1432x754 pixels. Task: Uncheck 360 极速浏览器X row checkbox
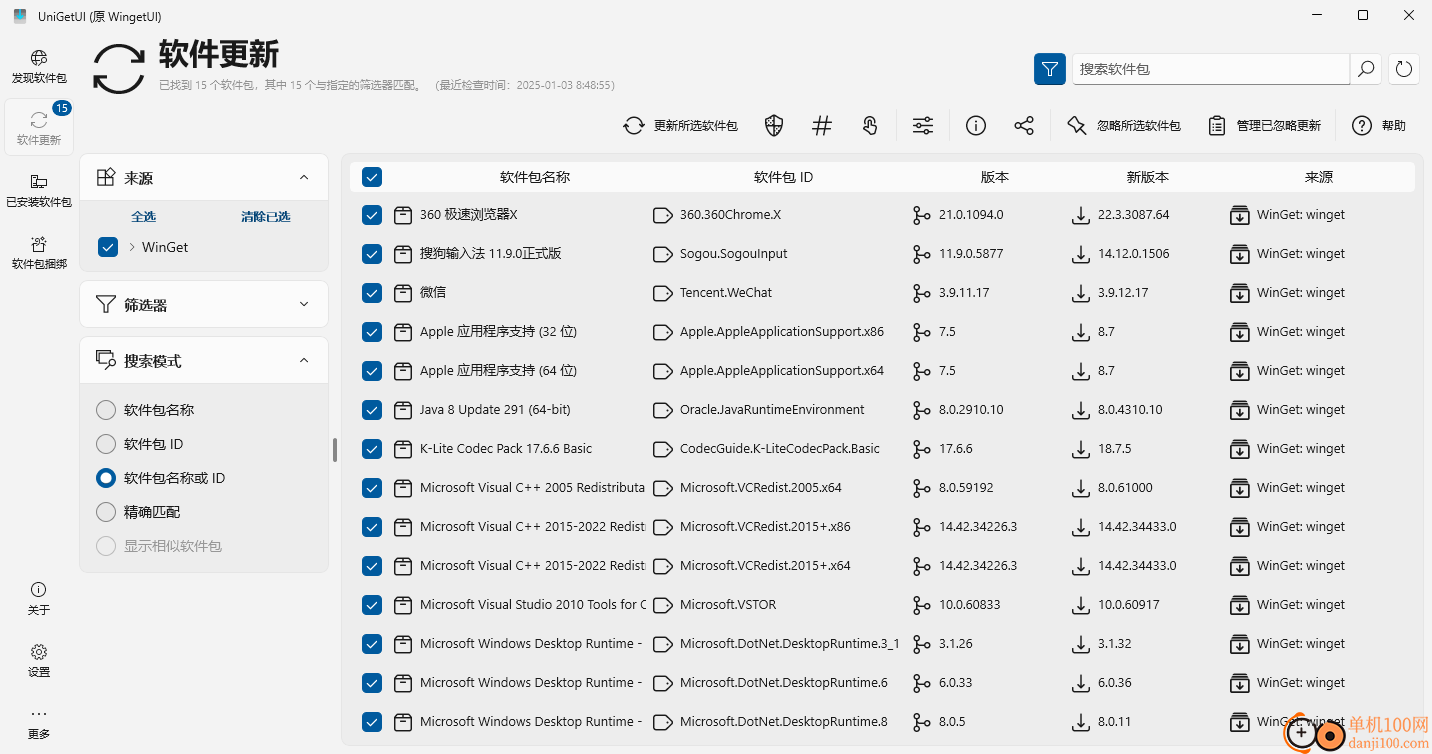pyautogui.click(x=372, y=215)
